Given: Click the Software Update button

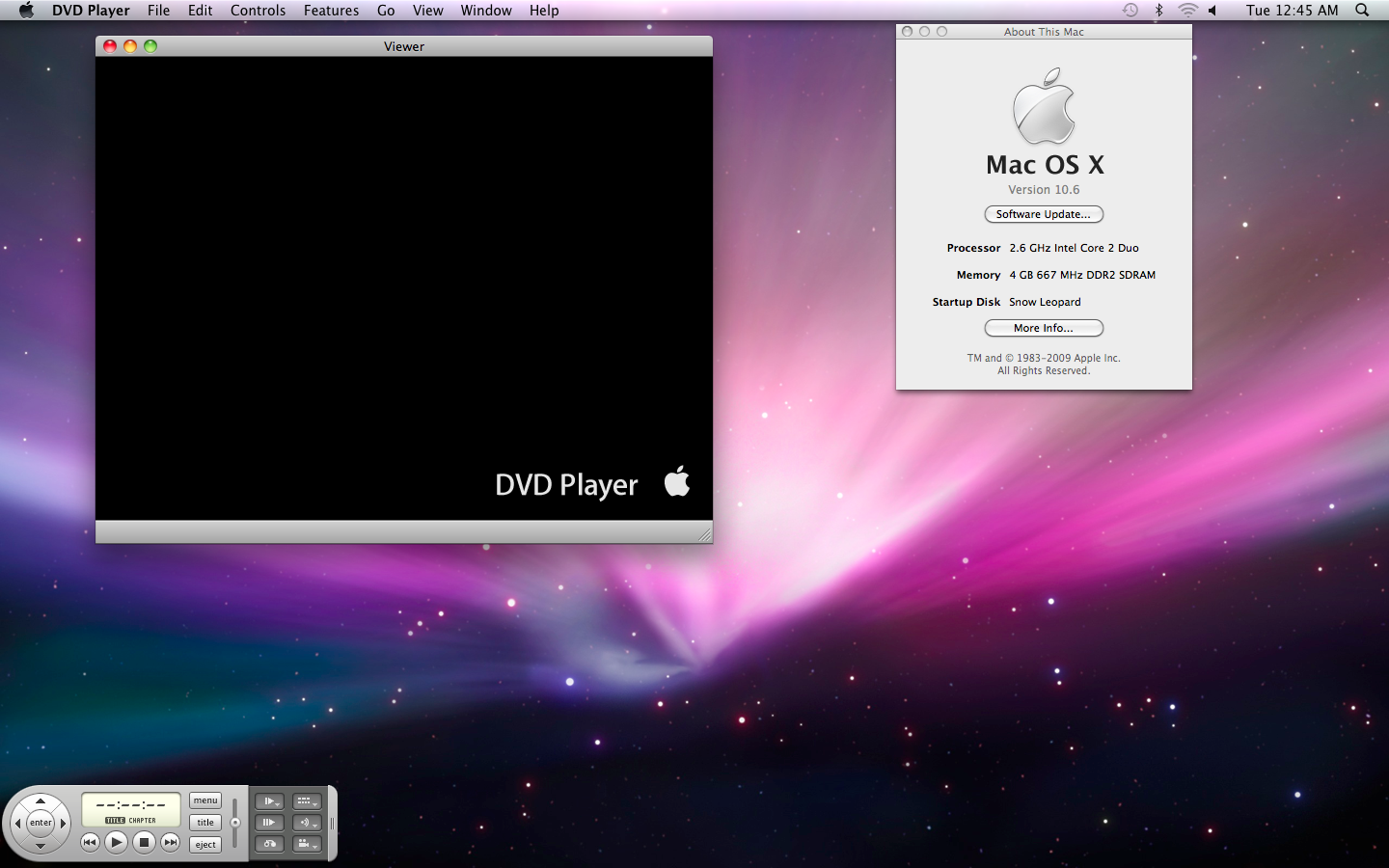Looking at the screenshot, I should pos(1044,214).
